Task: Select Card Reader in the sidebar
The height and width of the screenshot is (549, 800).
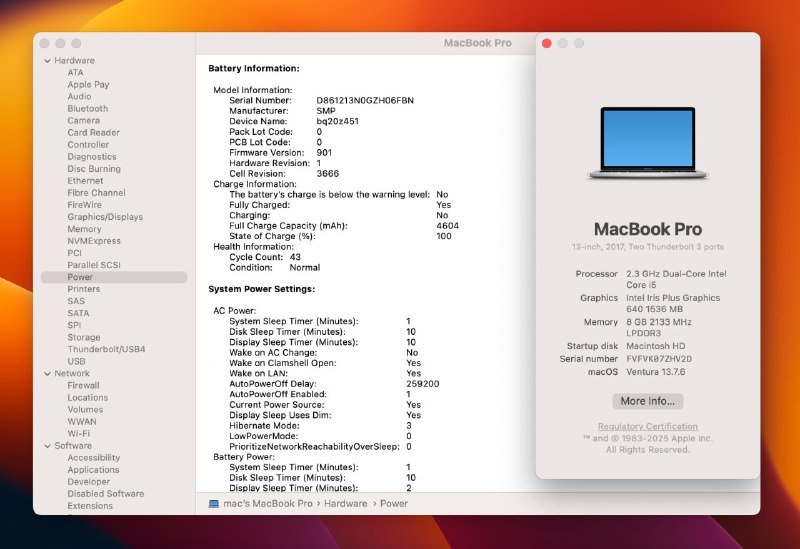Action: tap(93, 133)
